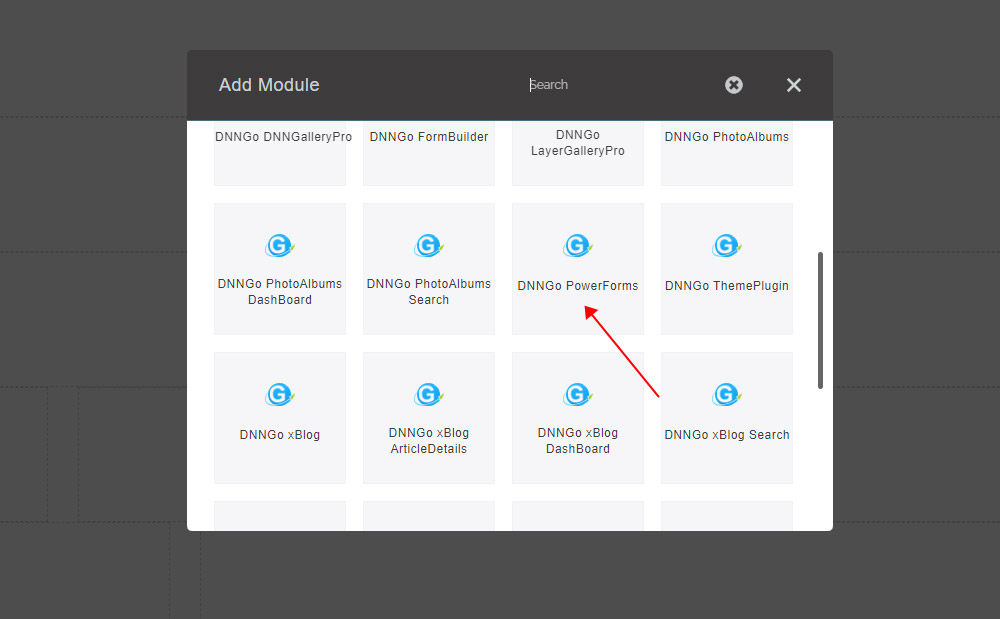
Task: Click the 'DNNGo xBlog' label text
Action: (x=280, y=435)
